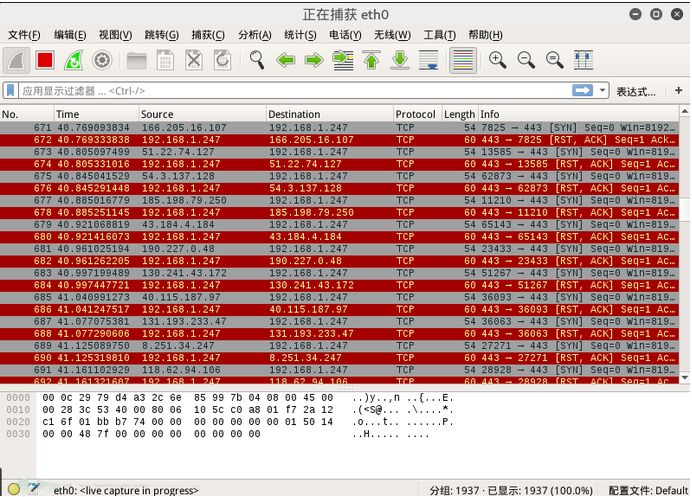Viewport: 692px width, 497px height.
Task: Sort by the Protocol column header
Action: pos(417,114)
